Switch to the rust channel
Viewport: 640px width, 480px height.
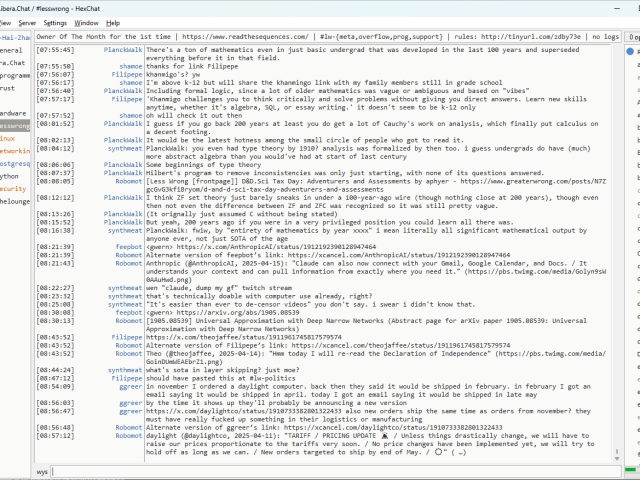pyautogui.click(x=8, y=88)
